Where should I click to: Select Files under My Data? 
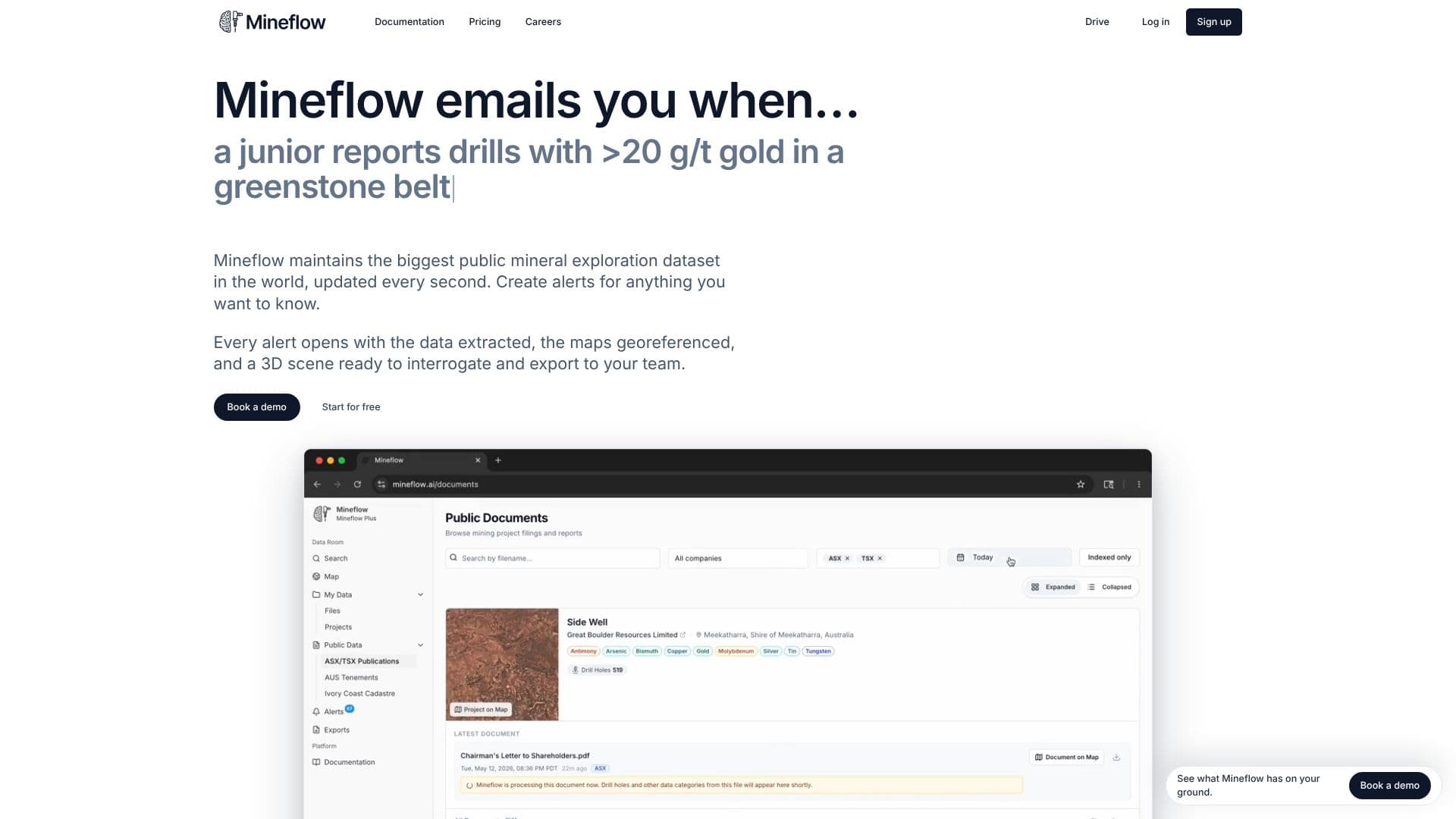[x=332, y=610]
